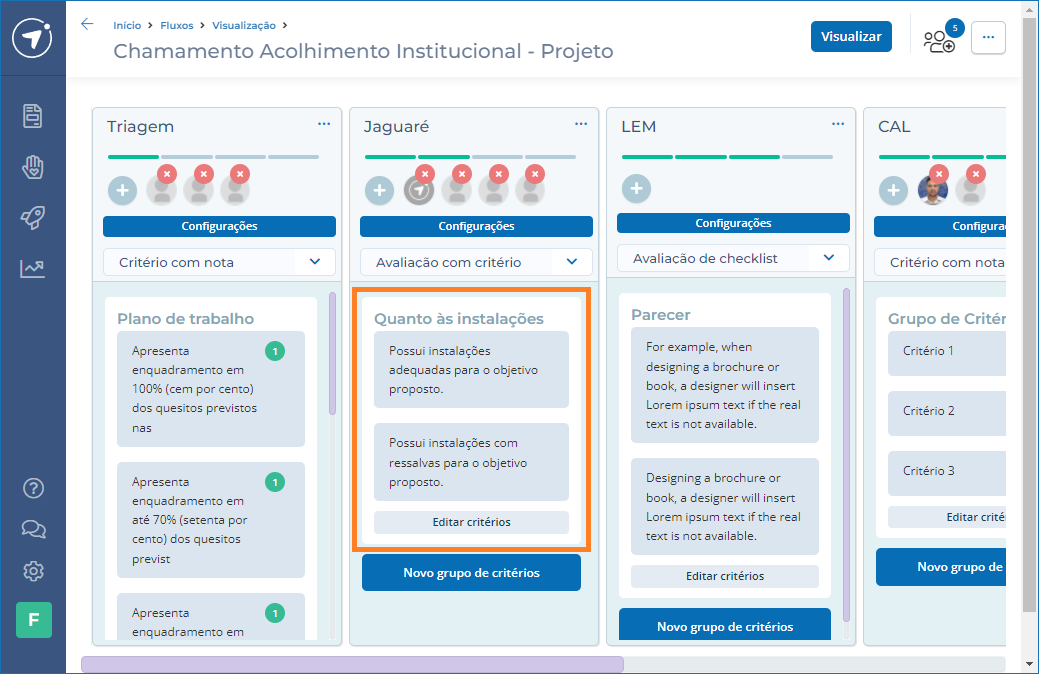Open the settings gear in sidebar
Image resolution: width=1039 pixels, height=674 pixels.
(33, 571)
